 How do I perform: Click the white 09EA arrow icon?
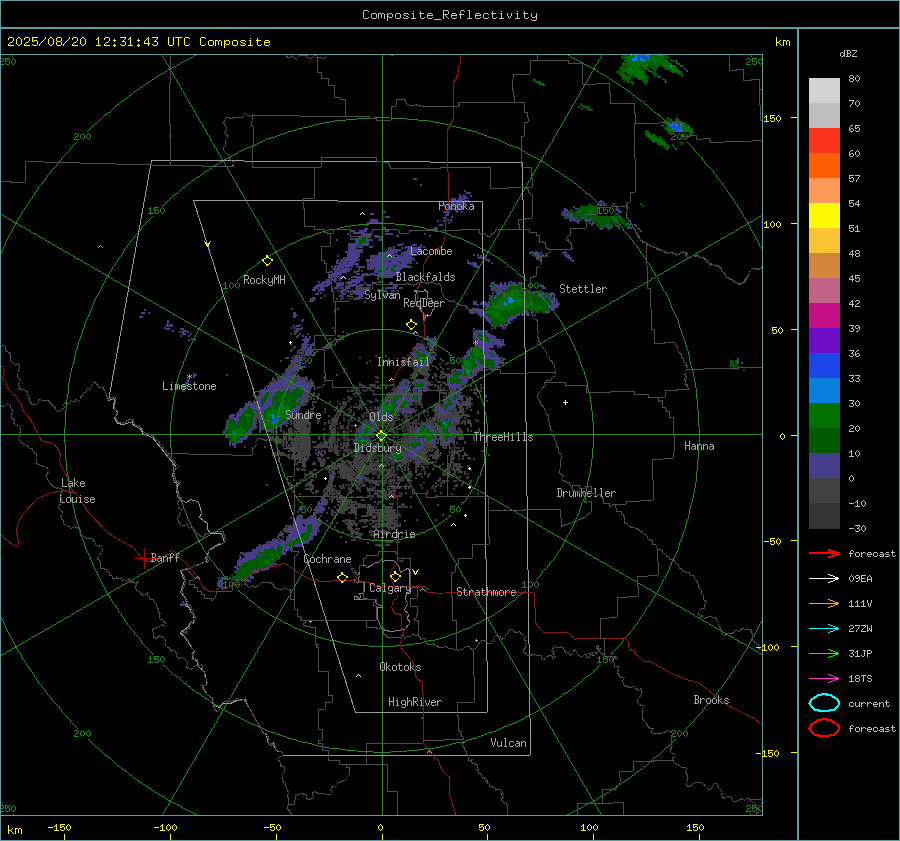824,579
